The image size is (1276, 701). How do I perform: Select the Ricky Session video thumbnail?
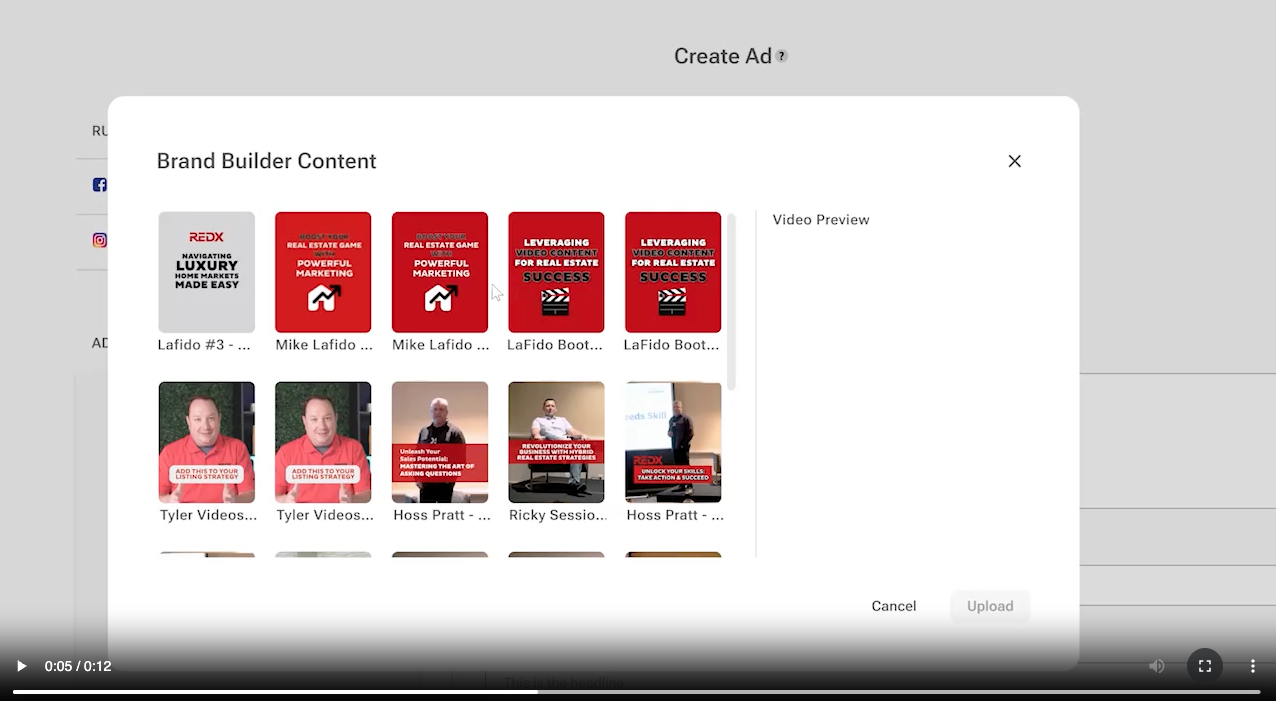pos(556,442)
